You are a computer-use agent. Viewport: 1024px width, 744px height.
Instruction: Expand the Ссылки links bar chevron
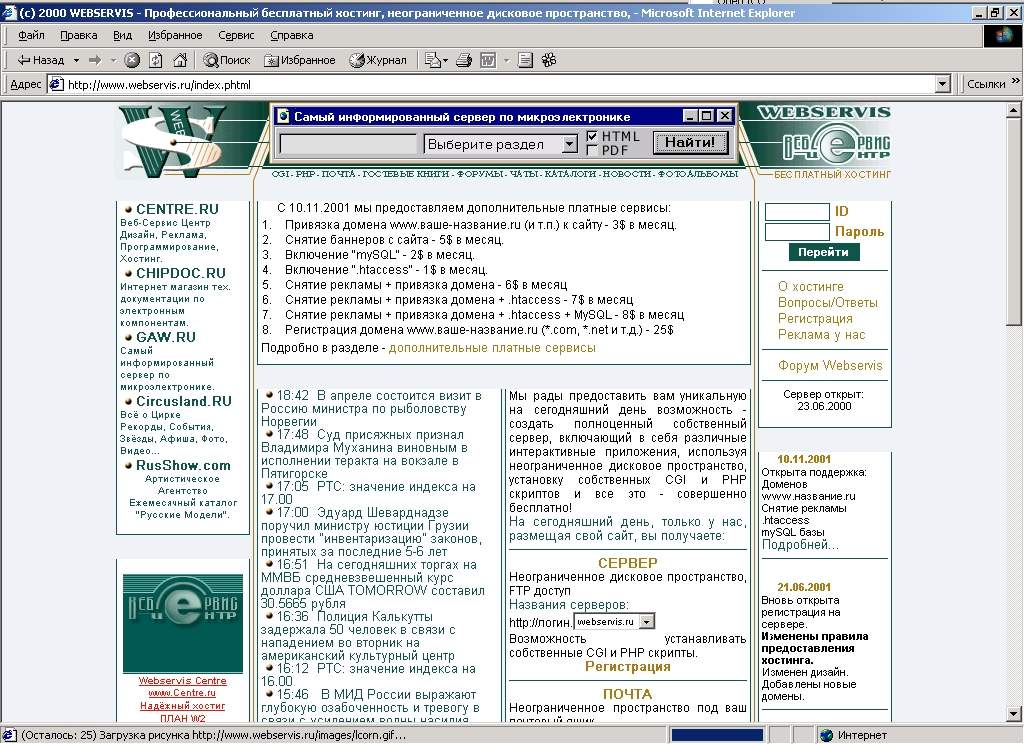click(1016, 81)
